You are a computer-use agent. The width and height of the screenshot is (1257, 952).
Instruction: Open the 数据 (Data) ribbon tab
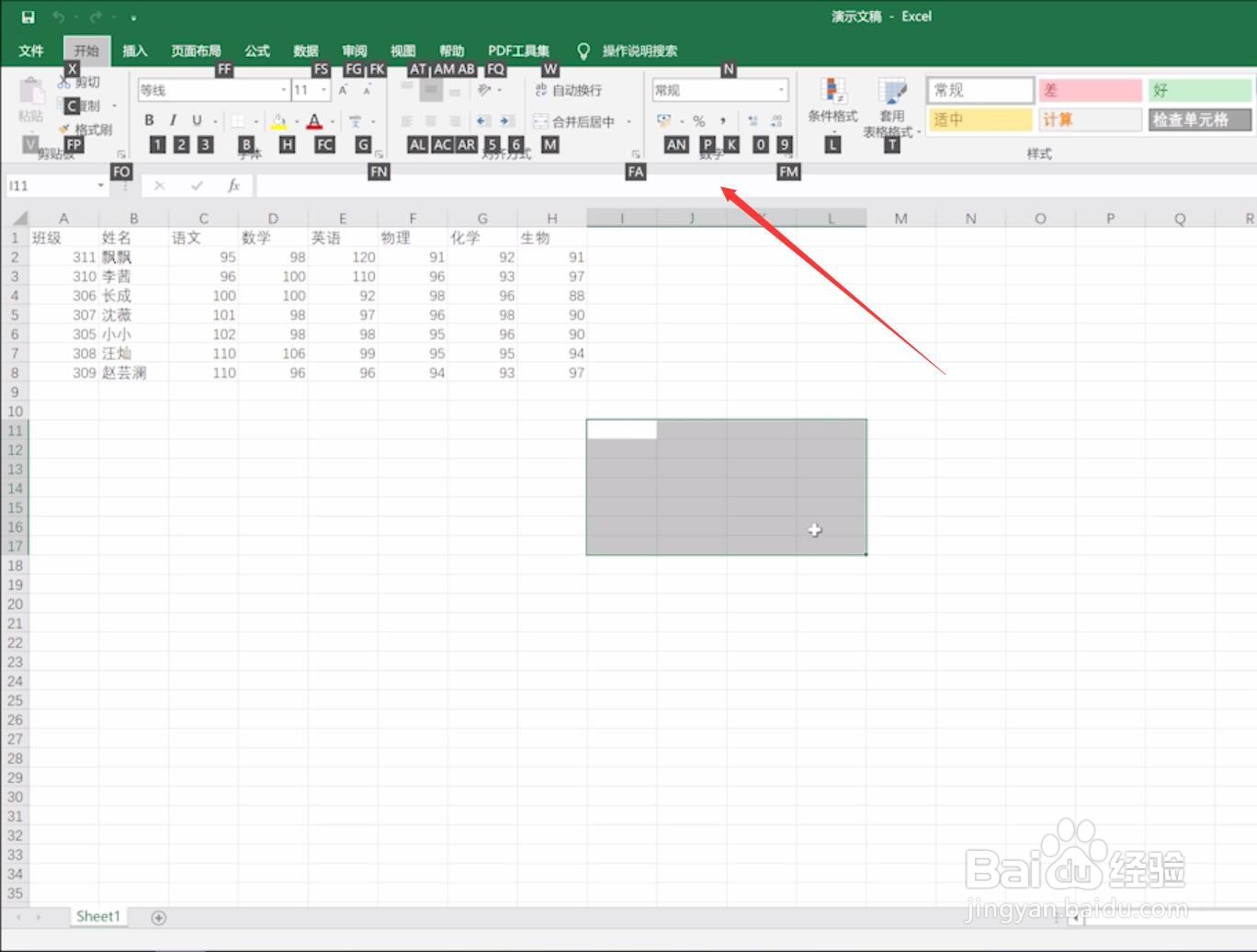pos(306,51)
